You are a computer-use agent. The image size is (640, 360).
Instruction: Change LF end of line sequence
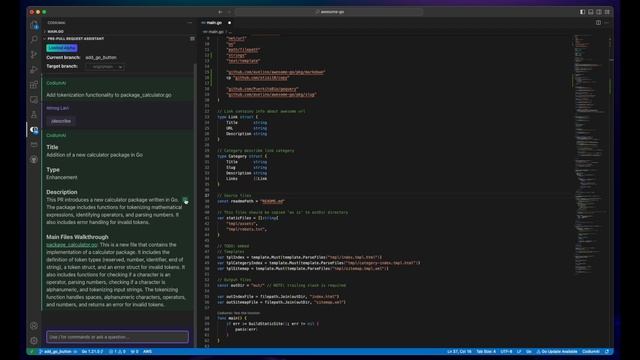[x=519, y=351]
